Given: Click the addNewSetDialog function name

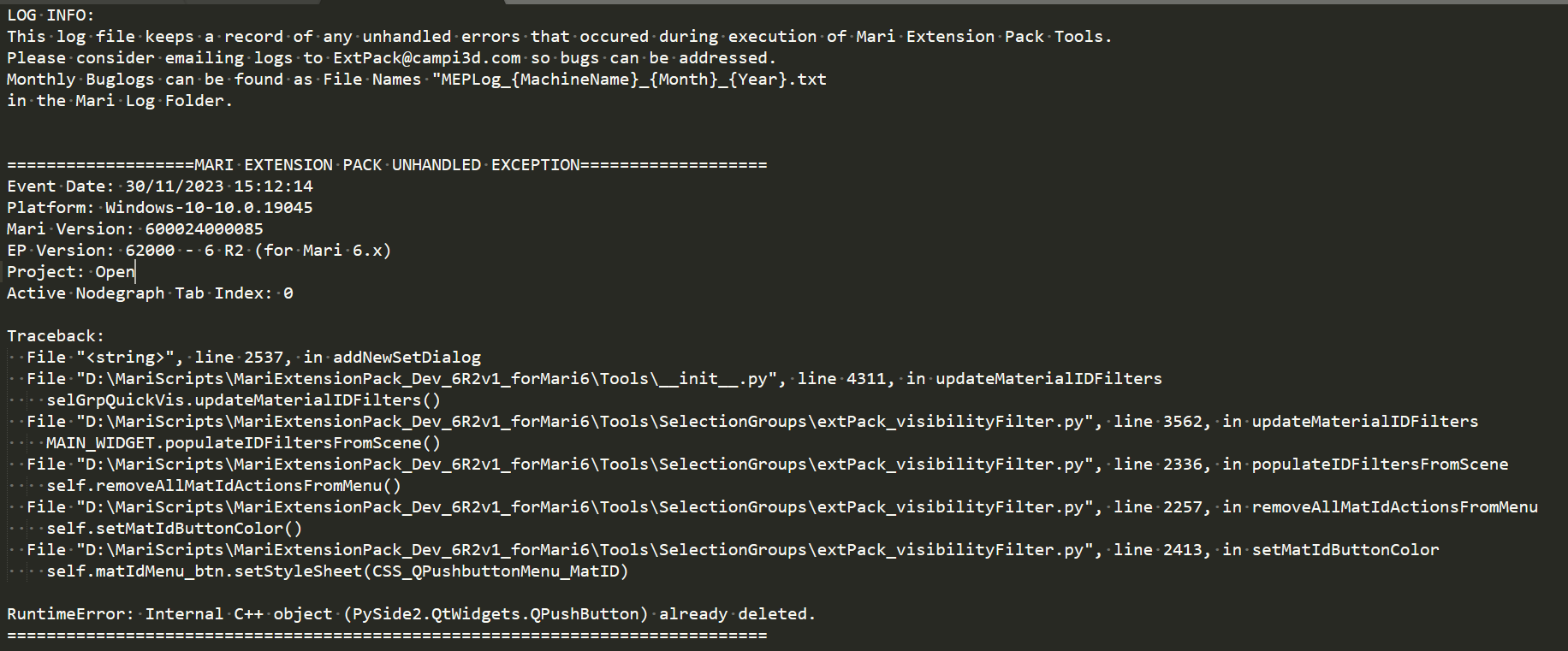Looking at the screenshot, I should point(407,358).
